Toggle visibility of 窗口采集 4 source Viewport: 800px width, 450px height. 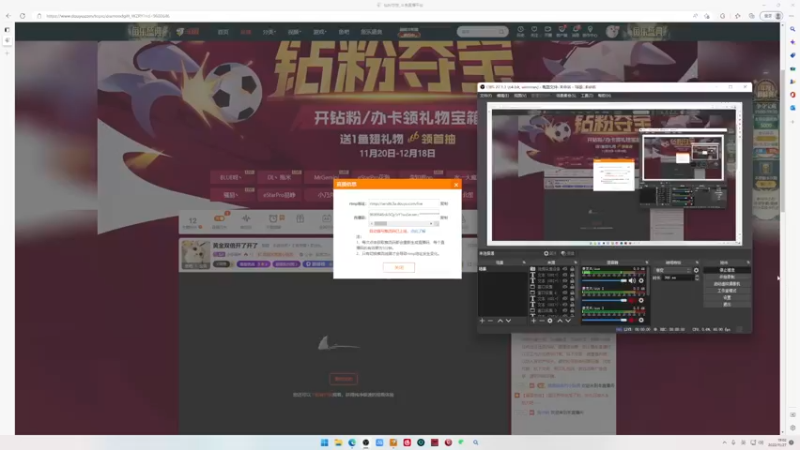click(x=565, y=292)
